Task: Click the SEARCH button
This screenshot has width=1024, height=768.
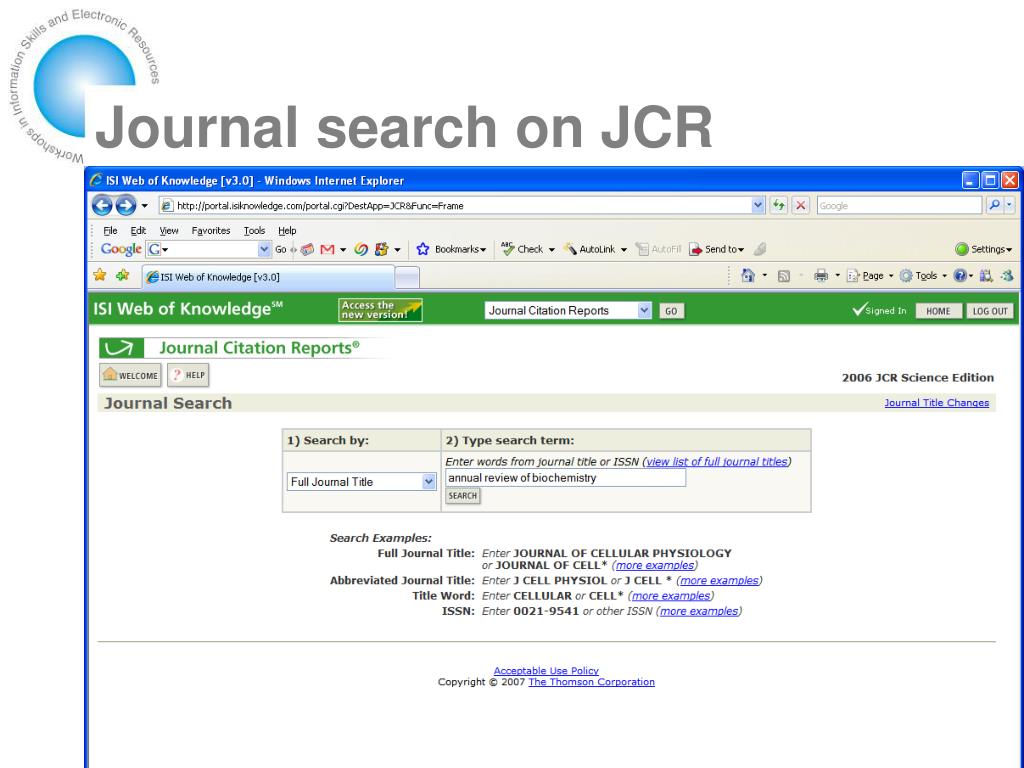Action: (x=462, y=496)
